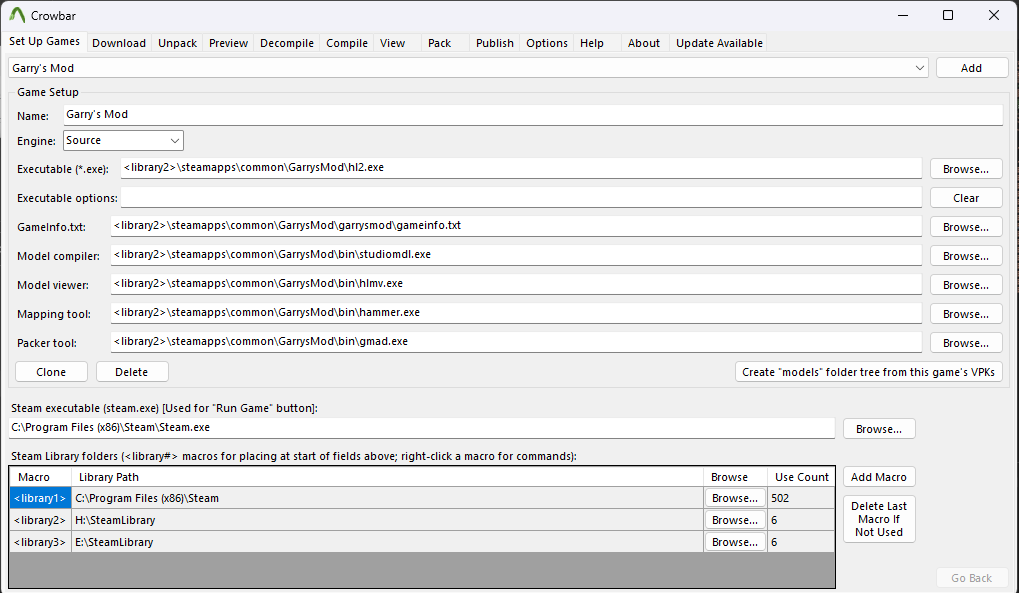Open the Engine Source dropdown
1019x593 pixels.
tap(123, 140)
